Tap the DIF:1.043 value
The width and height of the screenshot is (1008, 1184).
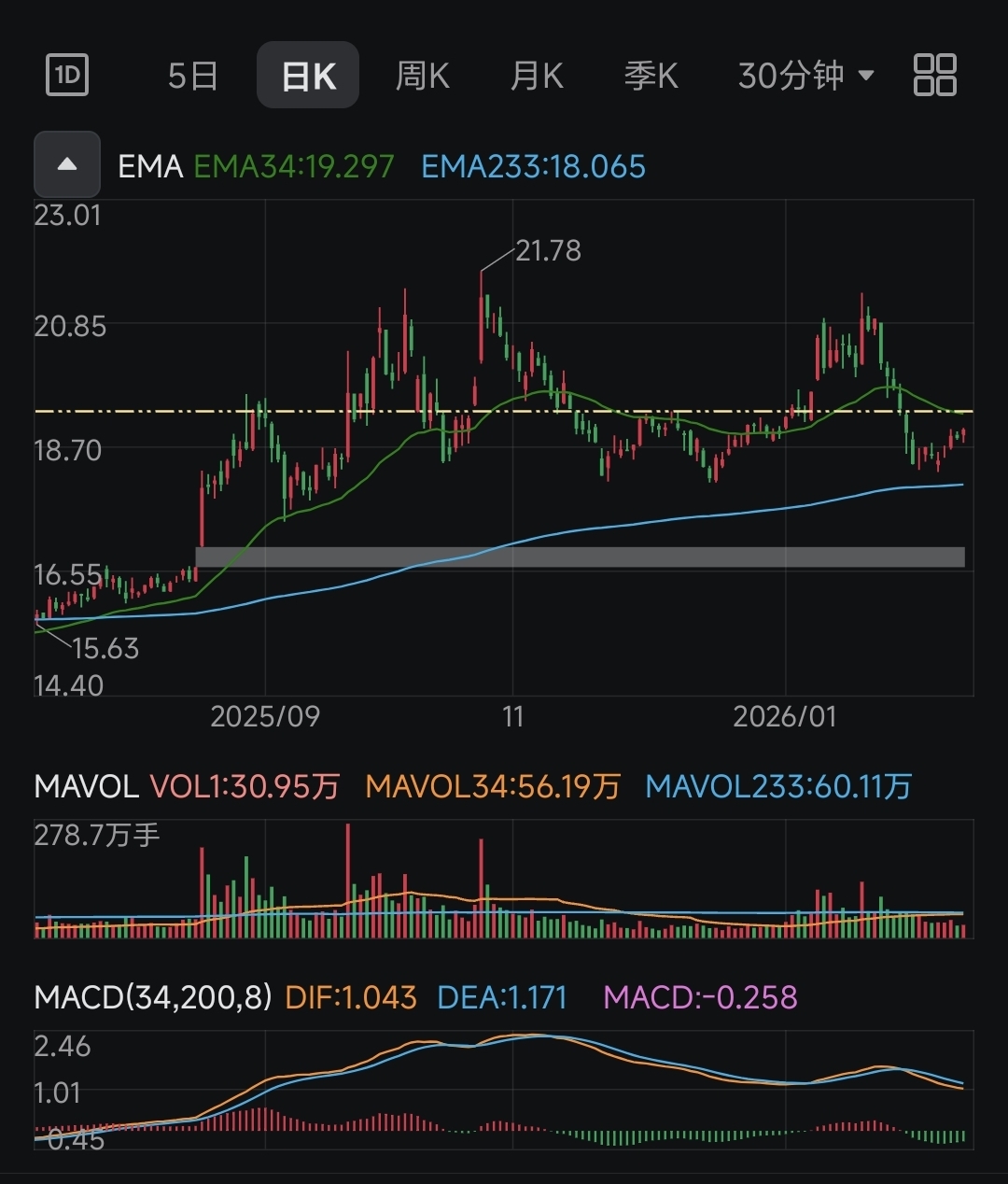pyautogui.click(x=351, y=997)
